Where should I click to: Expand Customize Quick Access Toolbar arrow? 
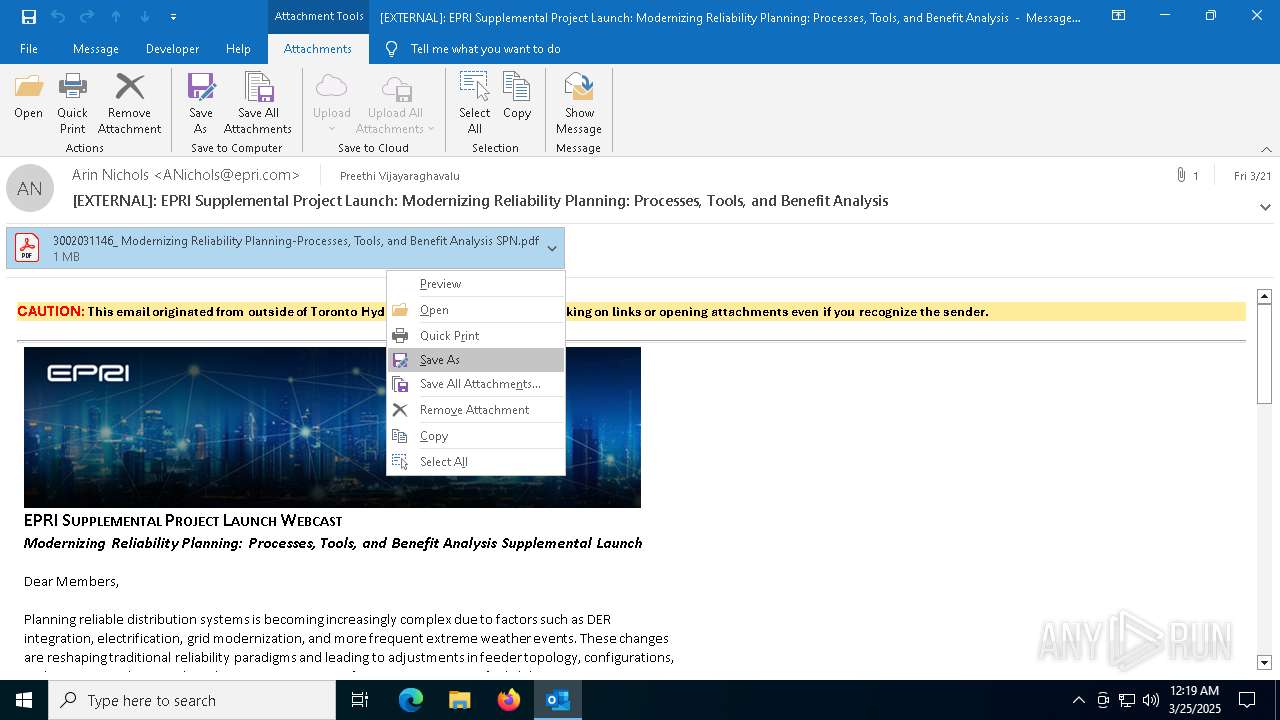(174, 16)
